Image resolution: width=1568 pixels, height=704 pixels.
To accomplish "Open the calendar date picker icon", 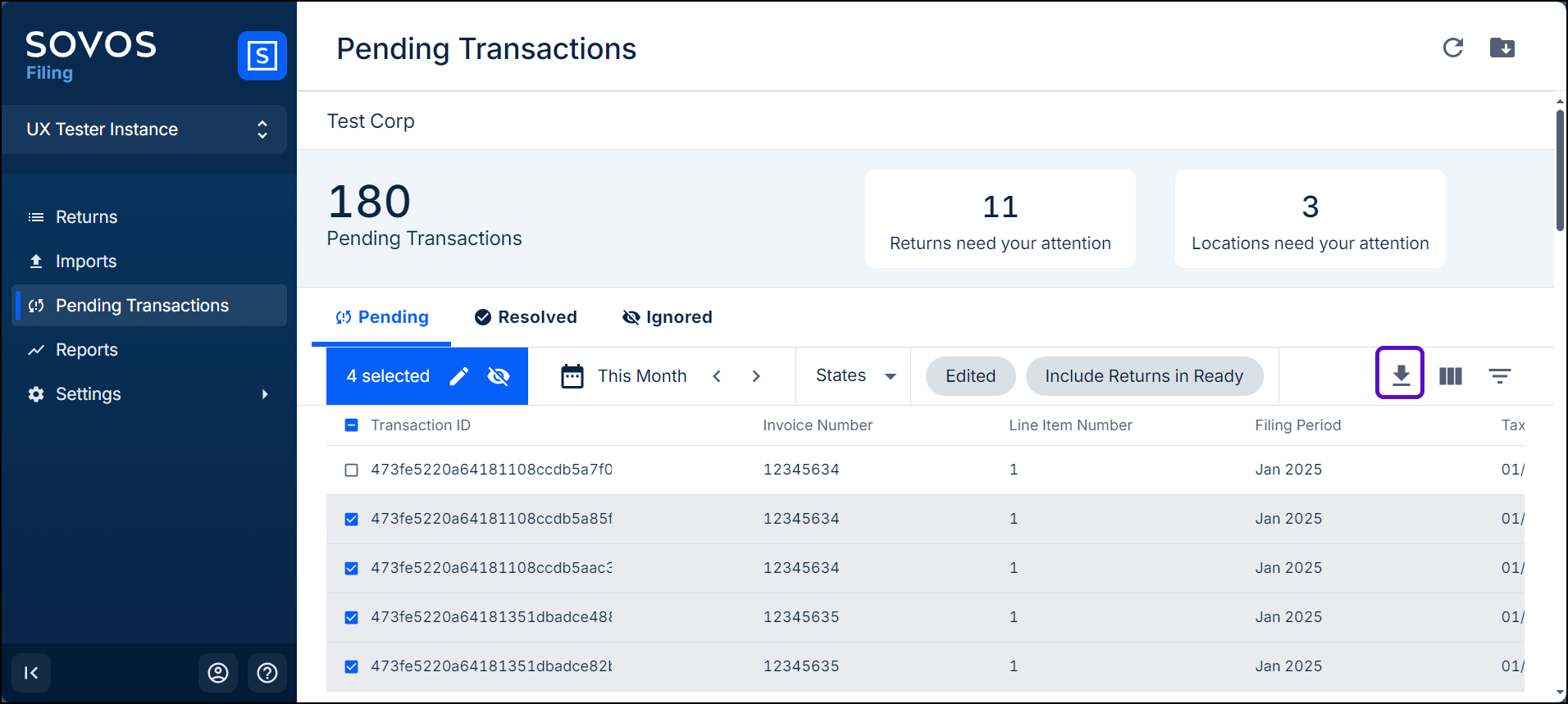I will coord(572,376).
